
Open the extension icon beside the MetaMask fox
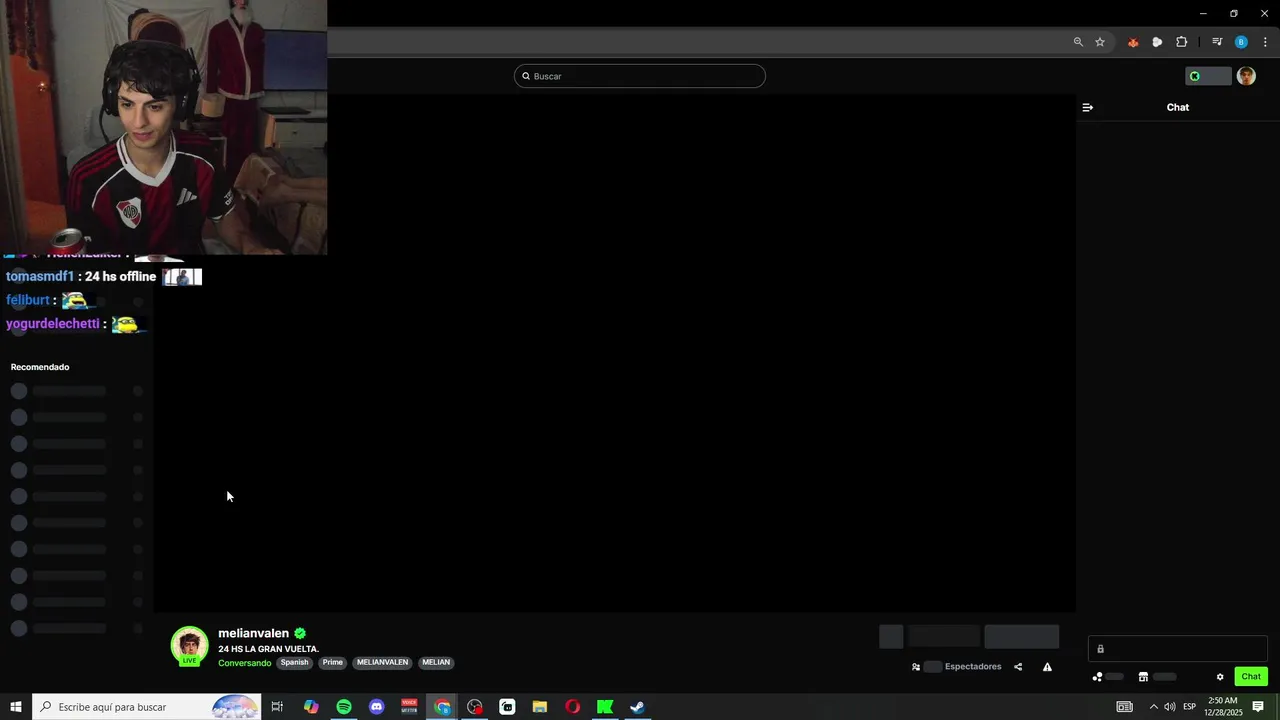click(1157, 42)
